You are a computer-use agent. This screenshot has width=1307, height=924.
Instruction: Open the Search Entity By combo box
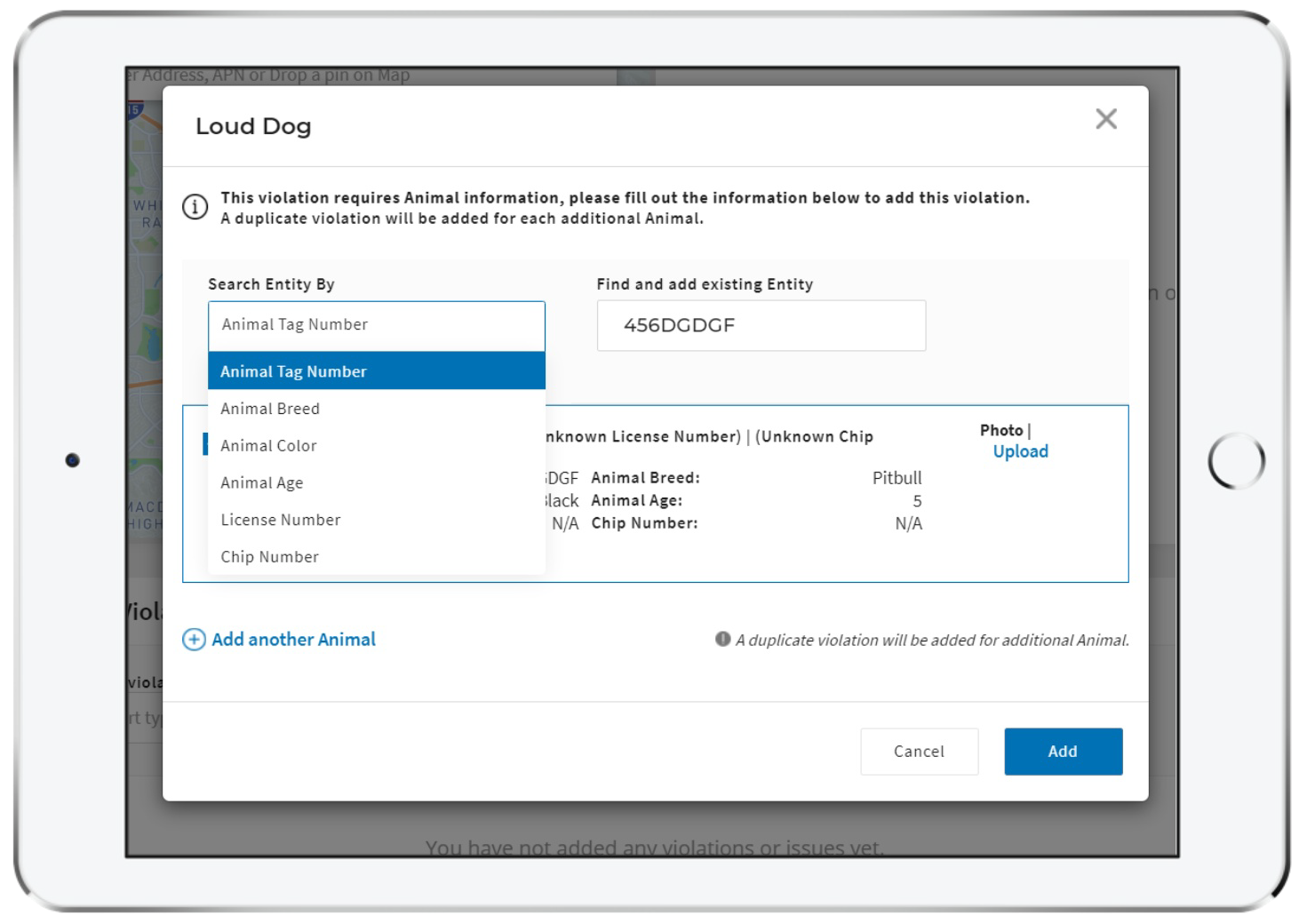(376, 325)
